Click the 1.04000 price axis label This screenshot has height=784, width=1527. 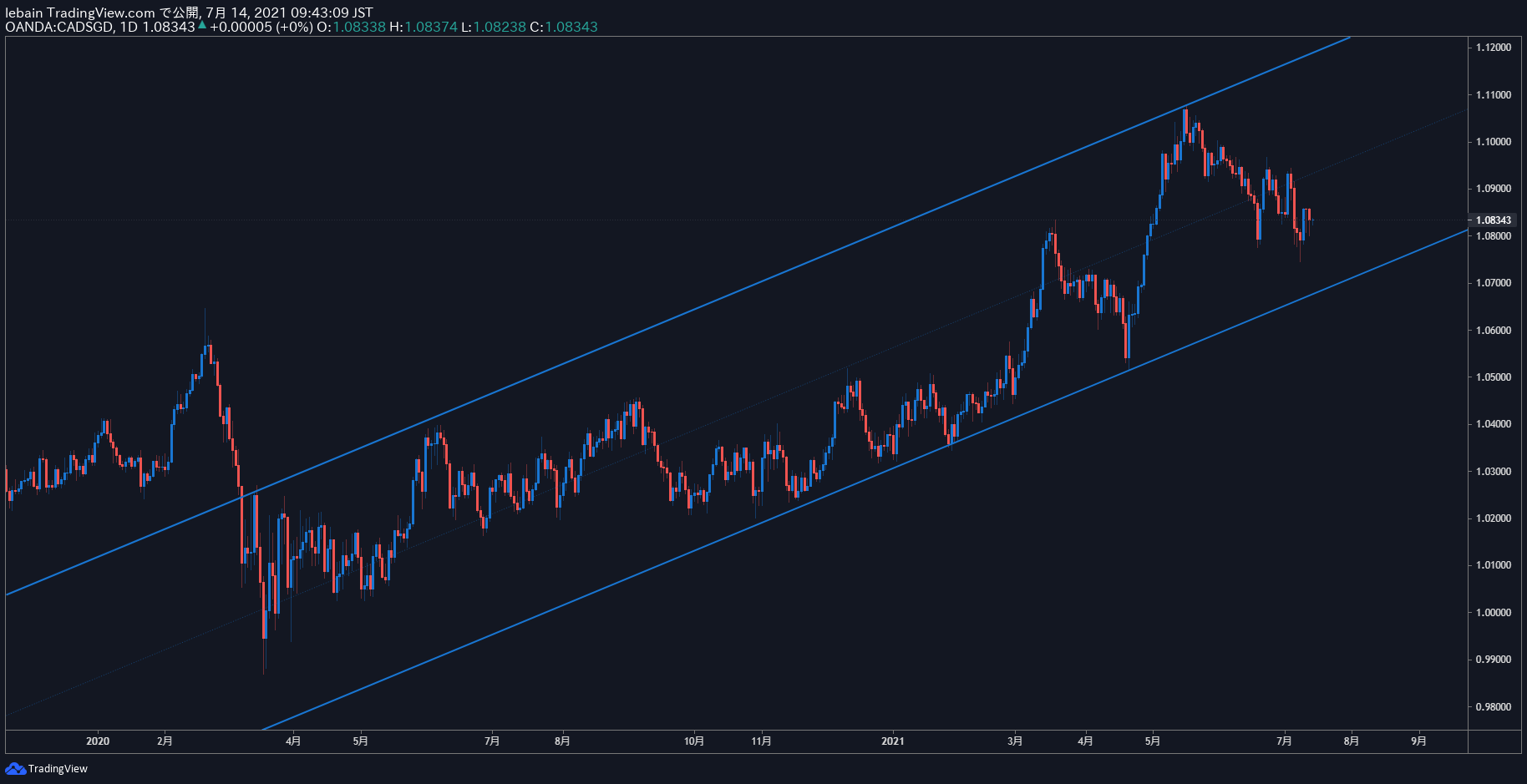click(1494, 424)
